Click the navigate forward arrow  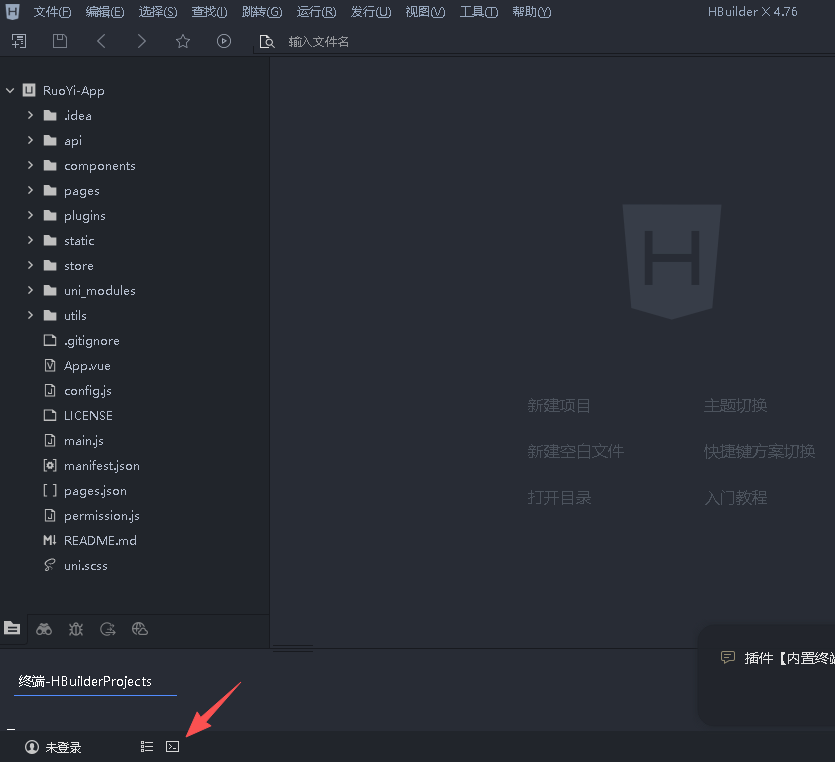pyautogui.click(x=142, y=41)
